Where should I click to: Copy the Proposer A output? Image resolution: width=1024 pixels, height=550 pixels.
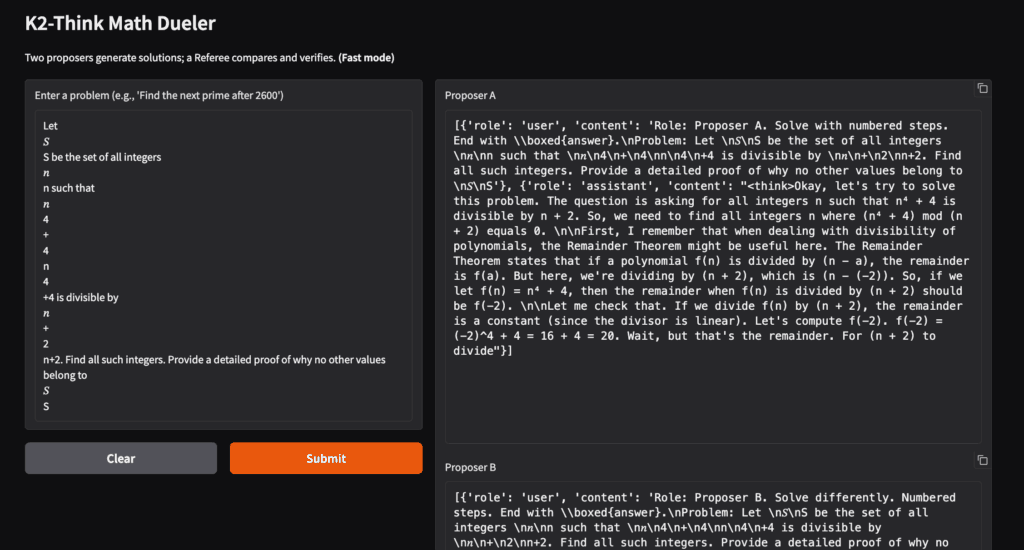[x=982, y=89]
